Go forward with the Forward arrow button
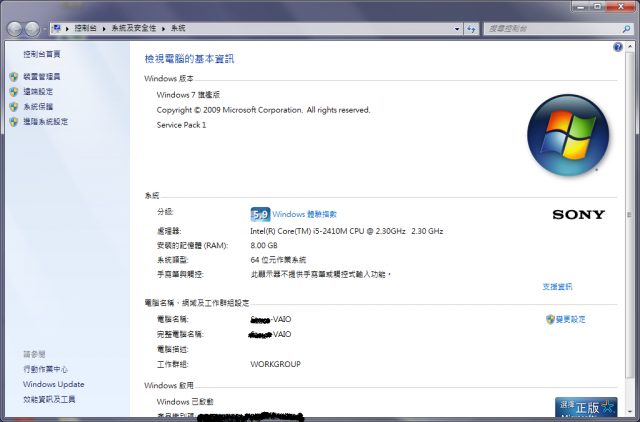Viewport: 640px width, 422px height. coord(32,29)
